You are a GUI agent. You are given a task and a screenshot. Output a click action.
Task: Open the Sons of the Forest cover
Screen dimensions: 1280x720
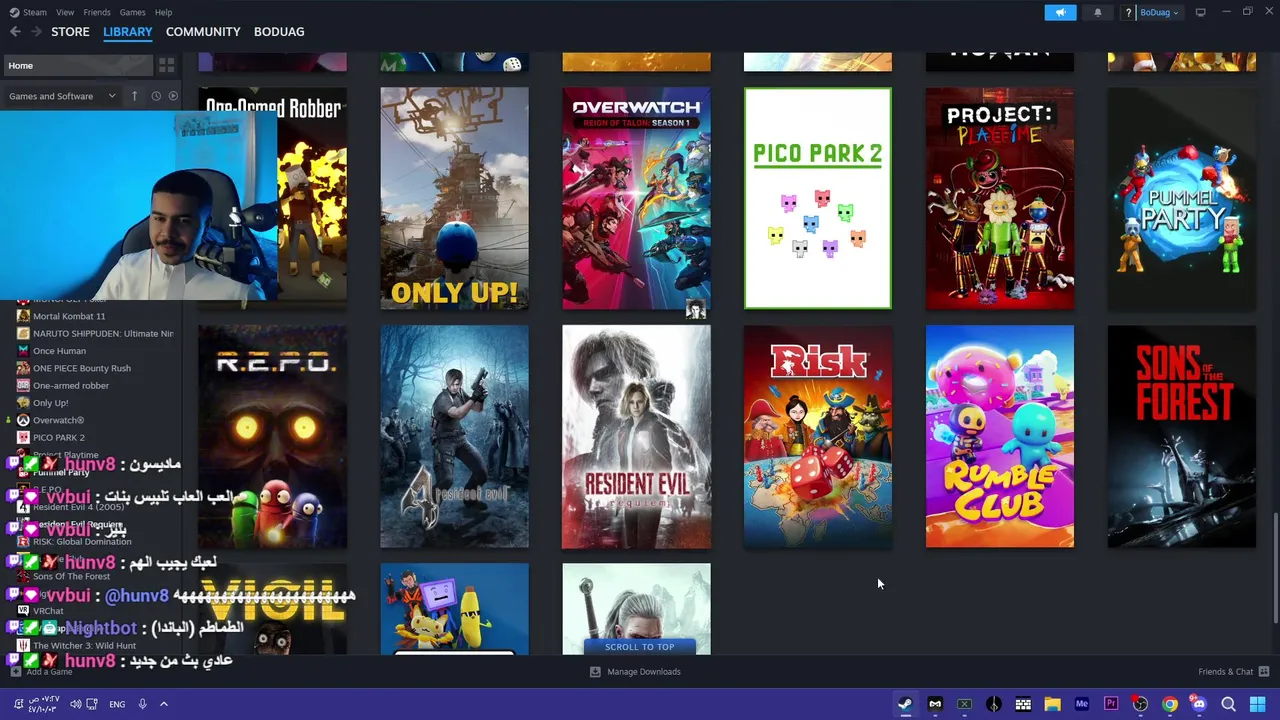coord(1182,436)
